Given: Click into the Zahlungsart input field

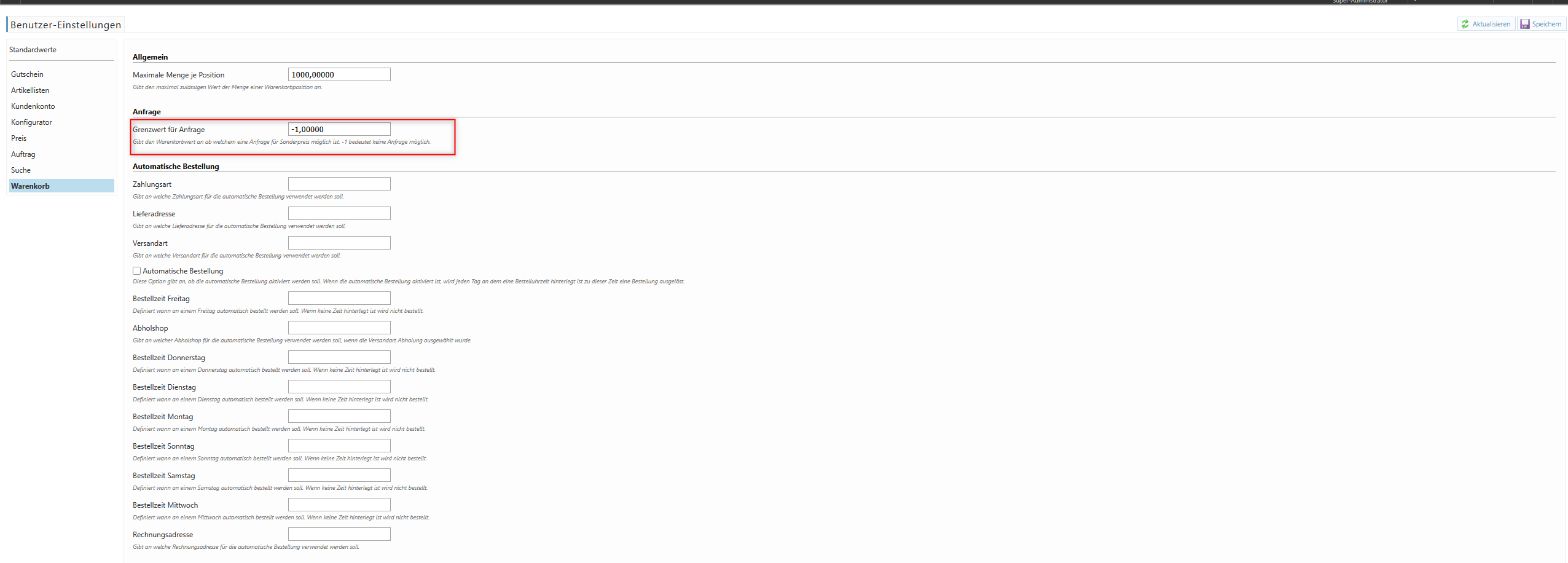Looking at the screenshot, I should tap(339, 184).
